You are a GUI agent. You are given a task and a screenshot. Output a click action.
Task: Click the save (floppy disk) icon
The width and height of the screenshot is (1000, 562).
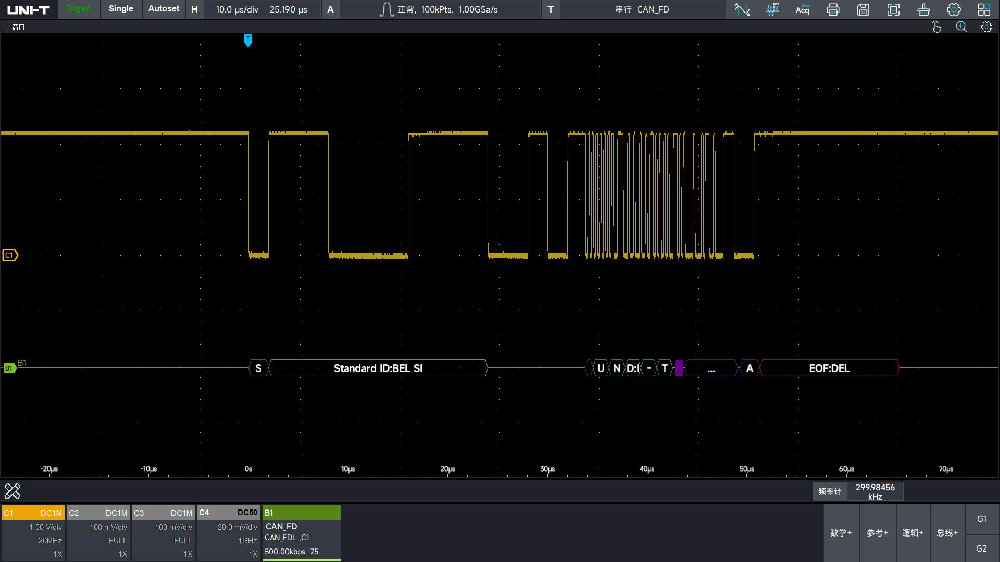[864, 9]
